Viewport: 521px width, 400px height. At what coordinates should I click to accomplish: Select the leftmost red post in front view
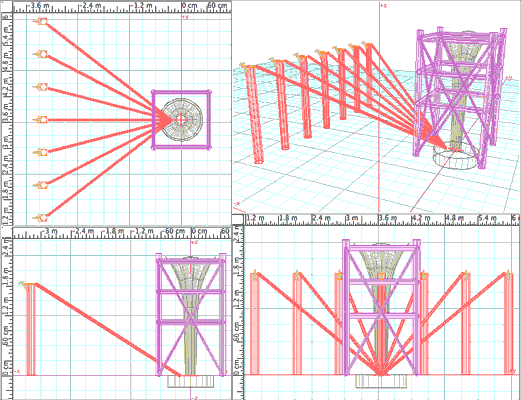click(255, 323)
